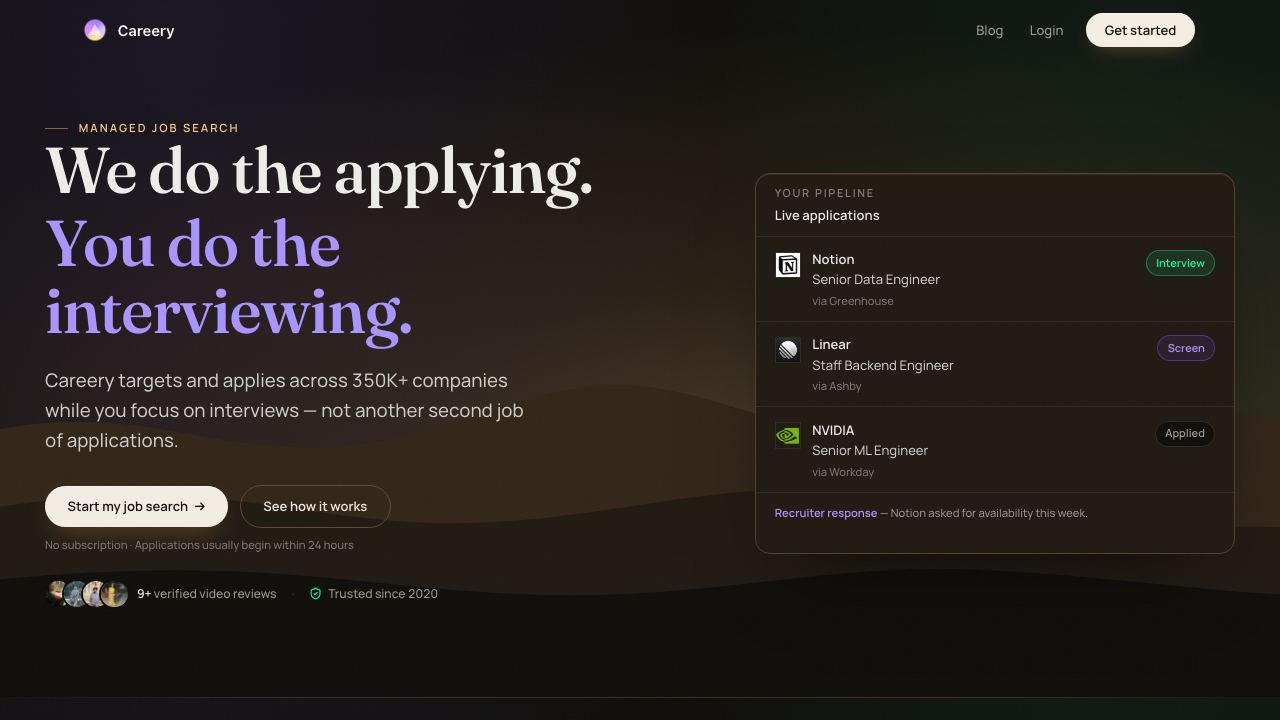Click the text "Staff Backend Engineer"
The height and width of the screenshot is (720, 1280).
tap(883, 366)
